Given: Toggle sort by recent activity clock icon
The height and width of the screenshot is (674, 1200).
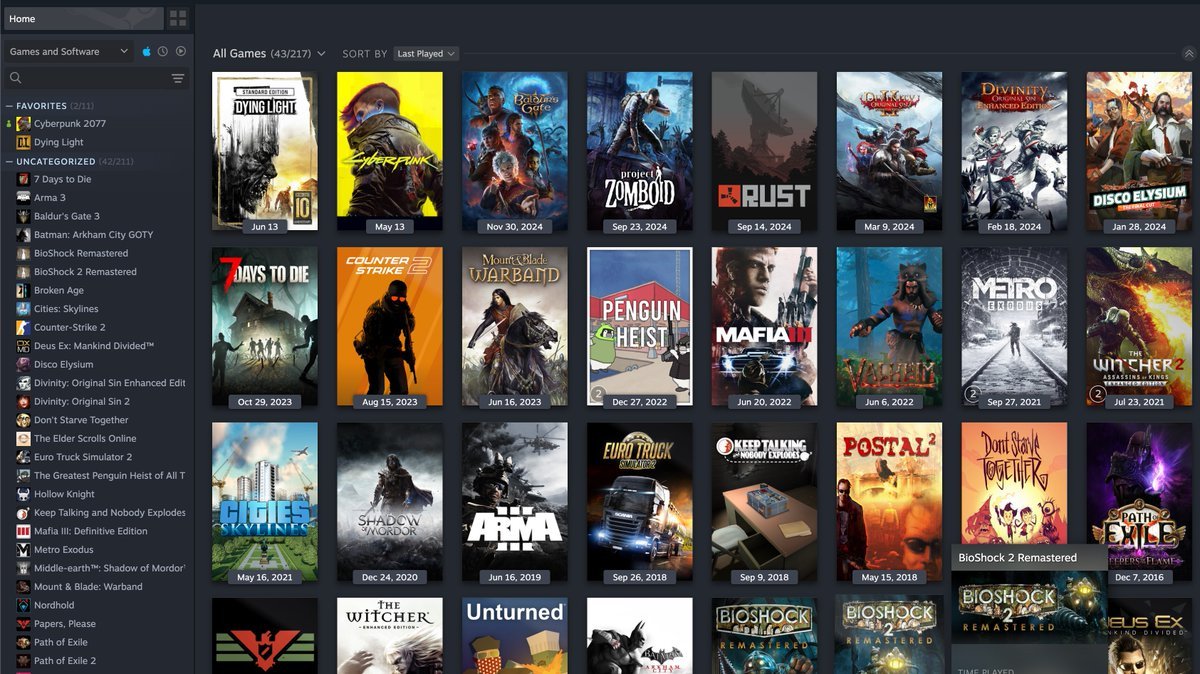Looking at the screenshot, I should click(163, 51).
